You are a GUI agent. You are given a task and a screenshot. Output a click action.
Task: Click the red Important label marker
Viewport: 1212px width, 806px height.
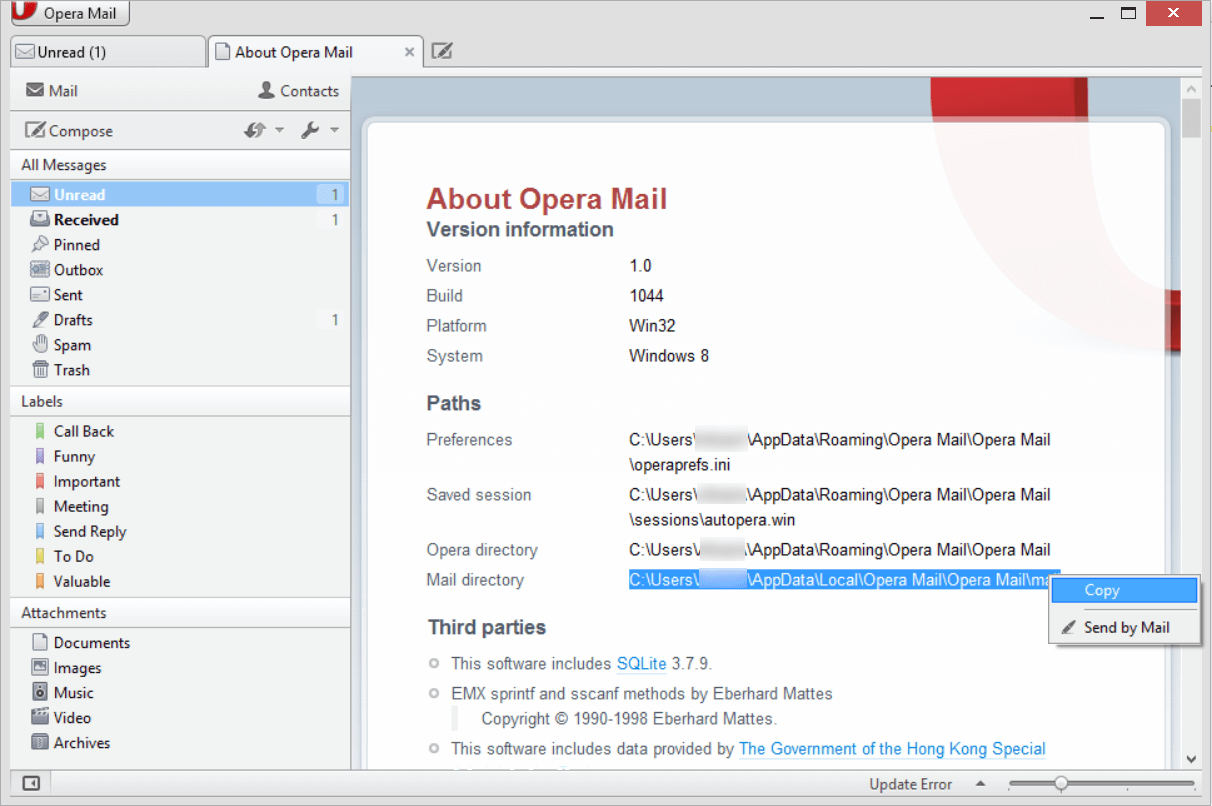(x=40, y=481)
